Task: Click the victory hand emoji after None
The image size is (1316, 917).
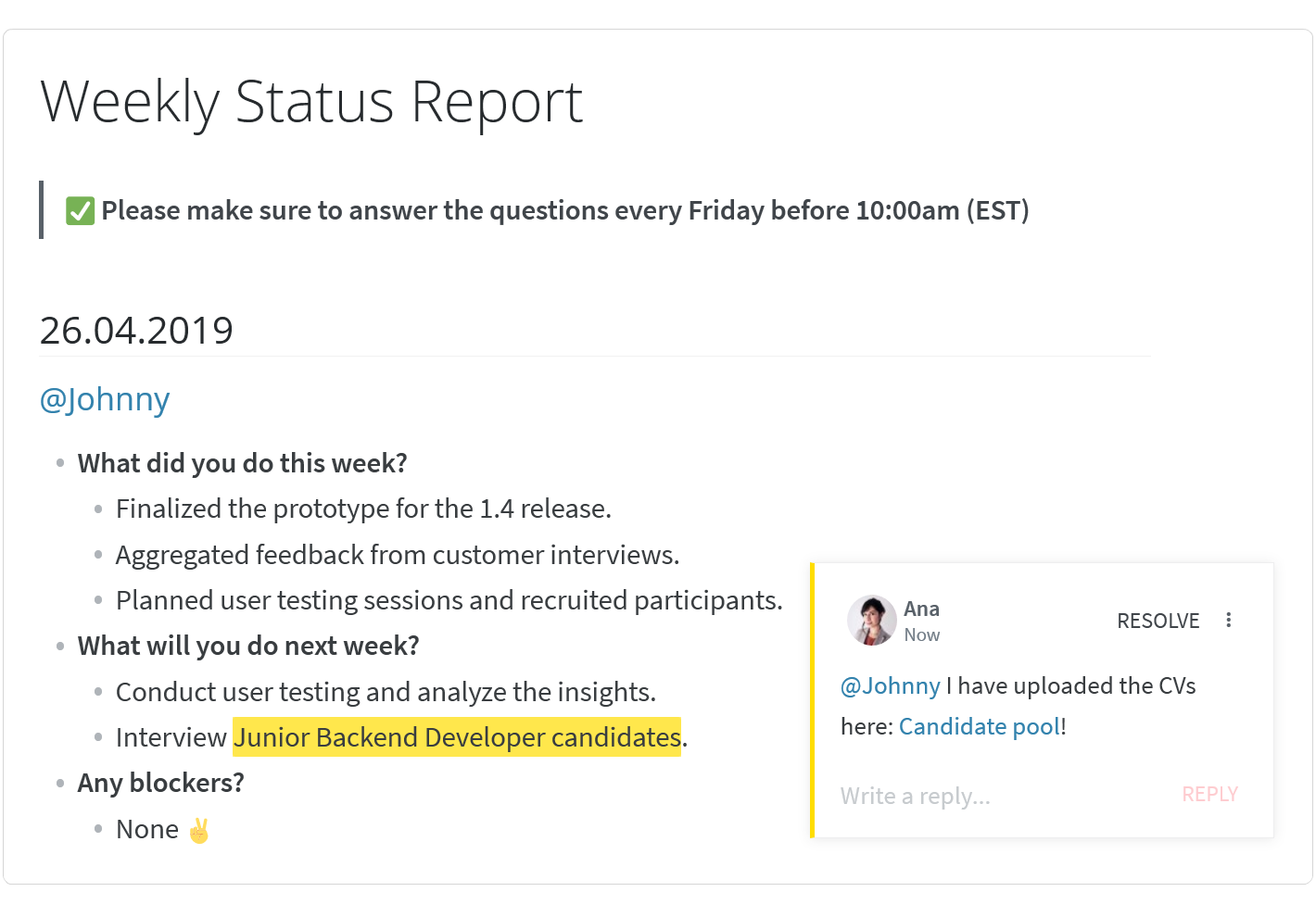Action: click(199, 830)
